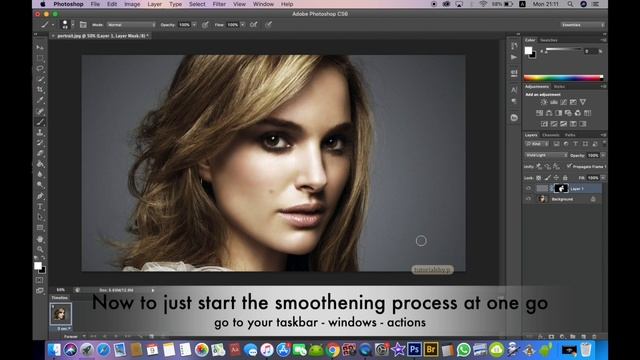The image size is (640, 360).
Task: Select timeline frame 1 thumbnail
Action: [60, 313]
